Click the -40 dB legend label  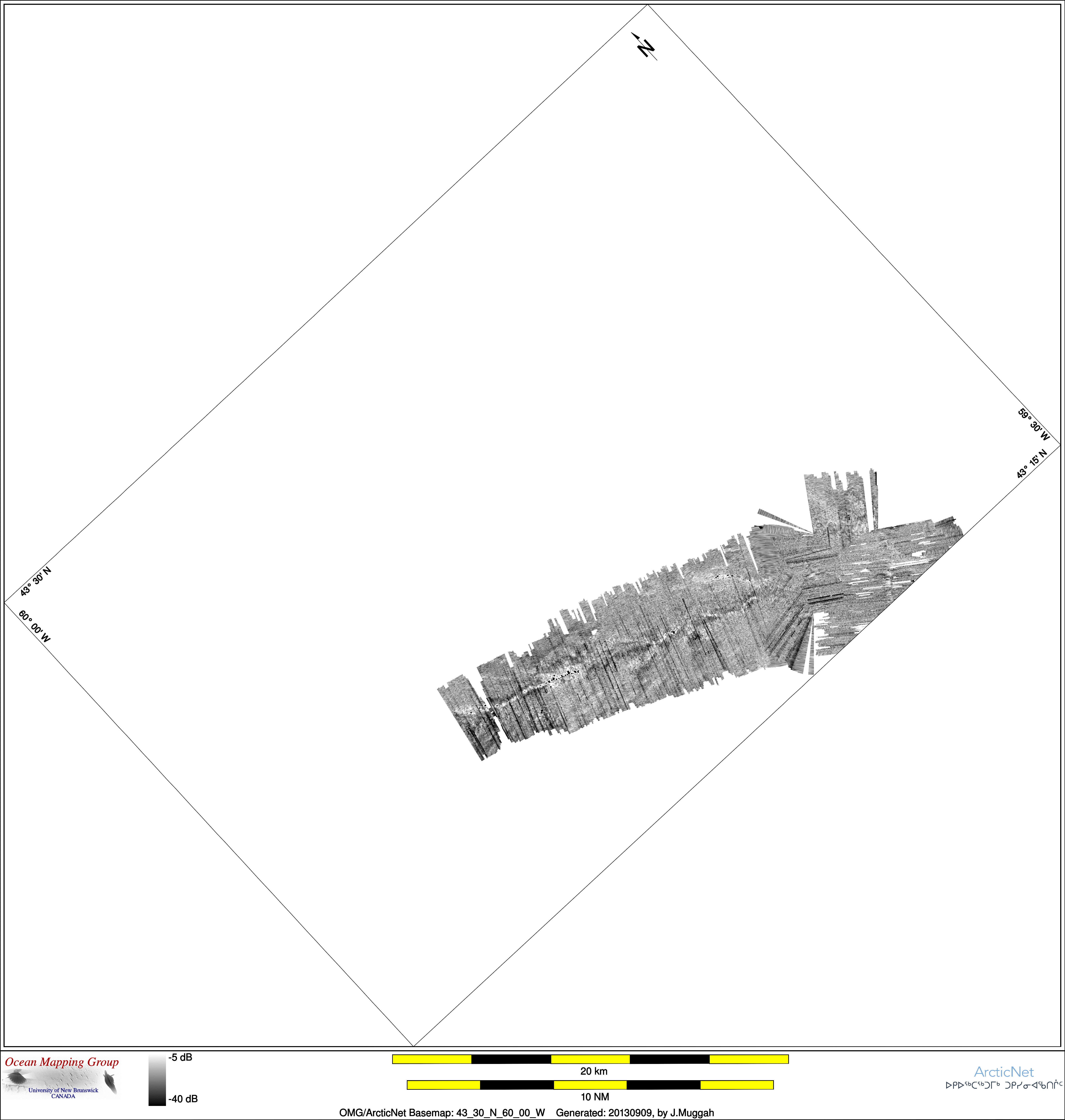[183, 1099]
